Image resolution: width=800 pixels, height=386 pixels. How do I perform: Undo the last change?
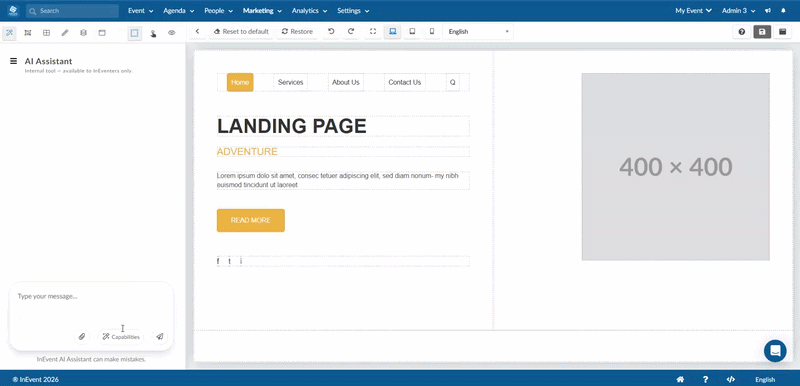331,32
